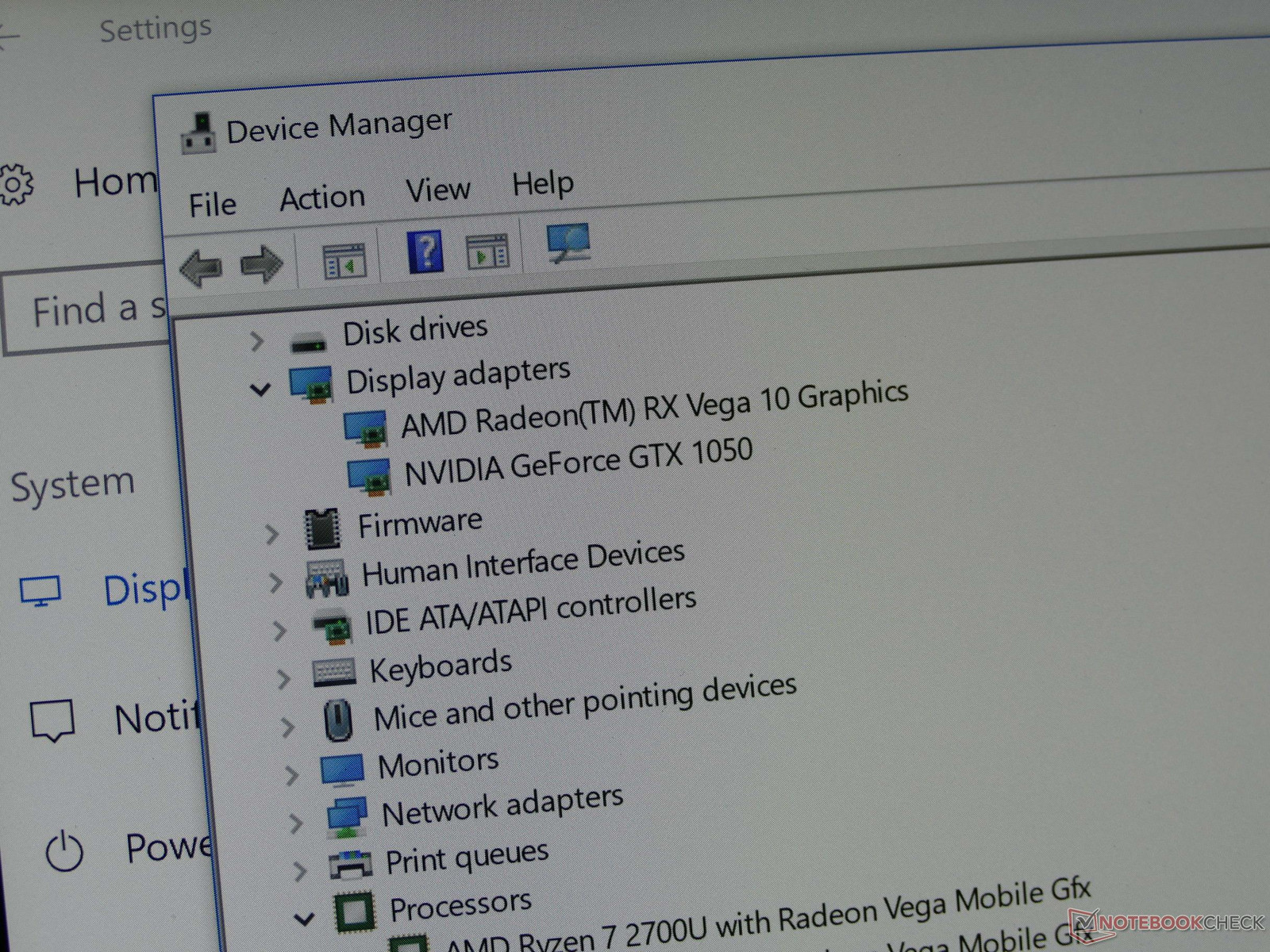Expand the Network adapters node
1270x952 pixels.
[295, 823]
